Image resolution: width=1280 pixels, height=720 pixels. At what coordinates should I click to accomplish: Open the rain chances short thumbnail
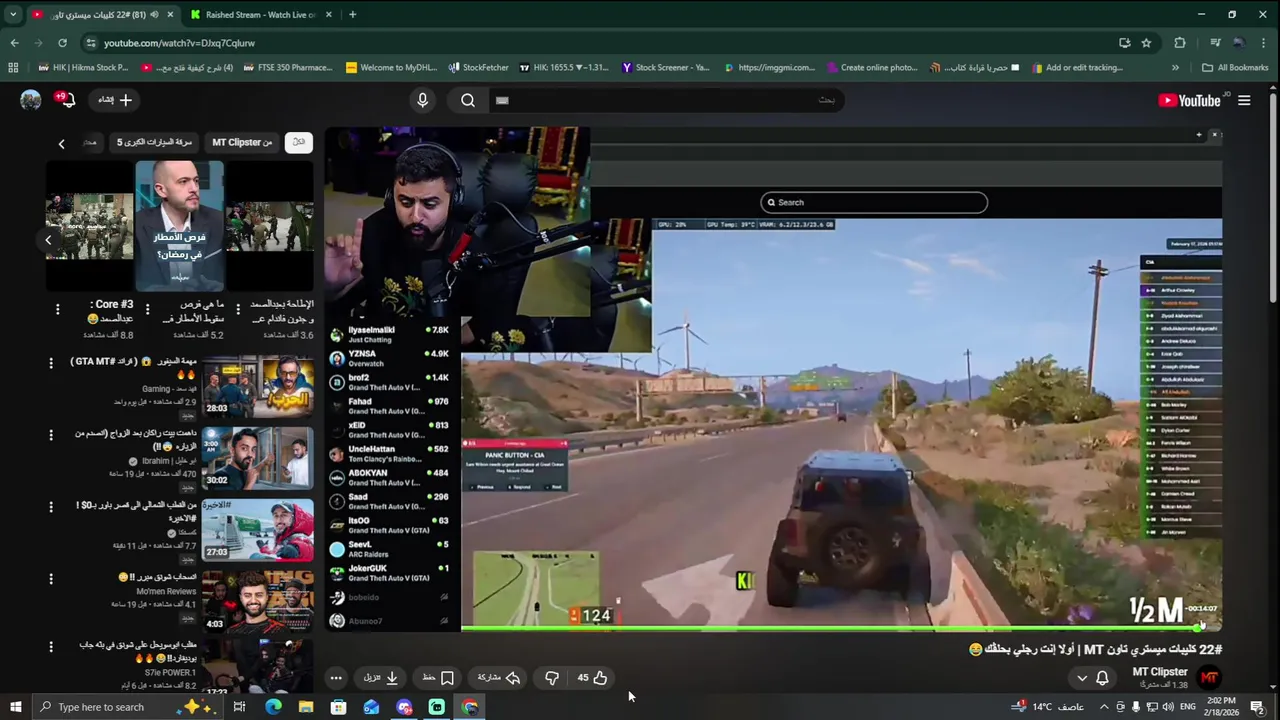180,226
